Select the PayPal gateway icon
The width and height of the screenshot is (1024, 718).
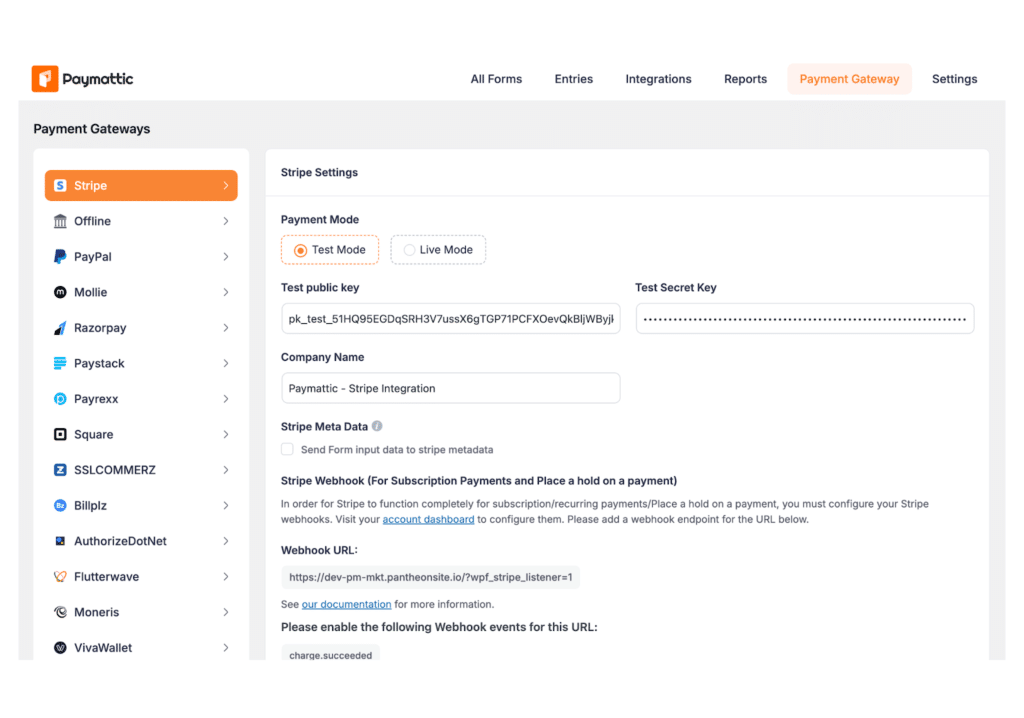pyautogui.click(x=60, y=257)
